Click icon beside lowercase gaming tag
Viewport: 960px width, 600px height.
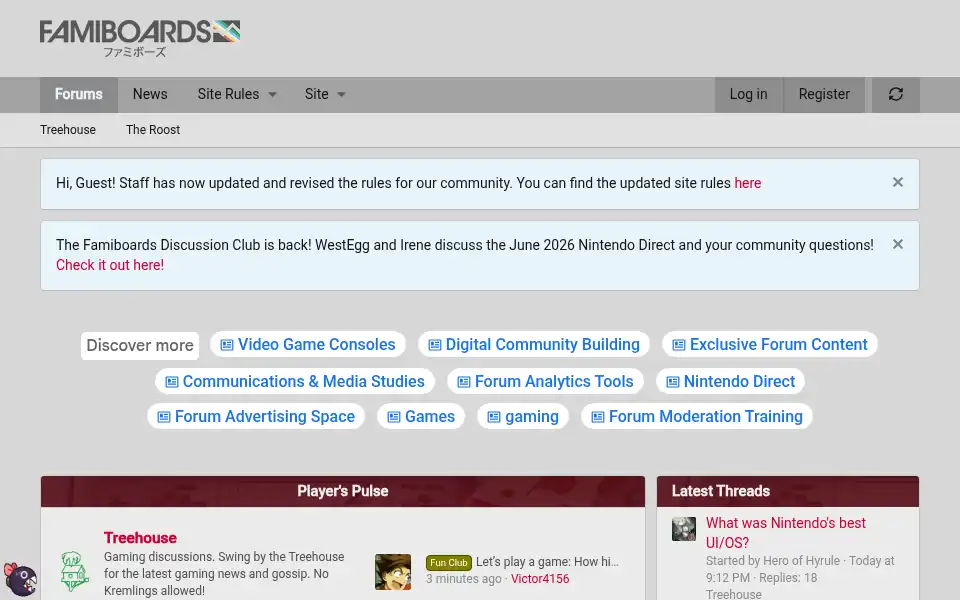pos(494,417)
